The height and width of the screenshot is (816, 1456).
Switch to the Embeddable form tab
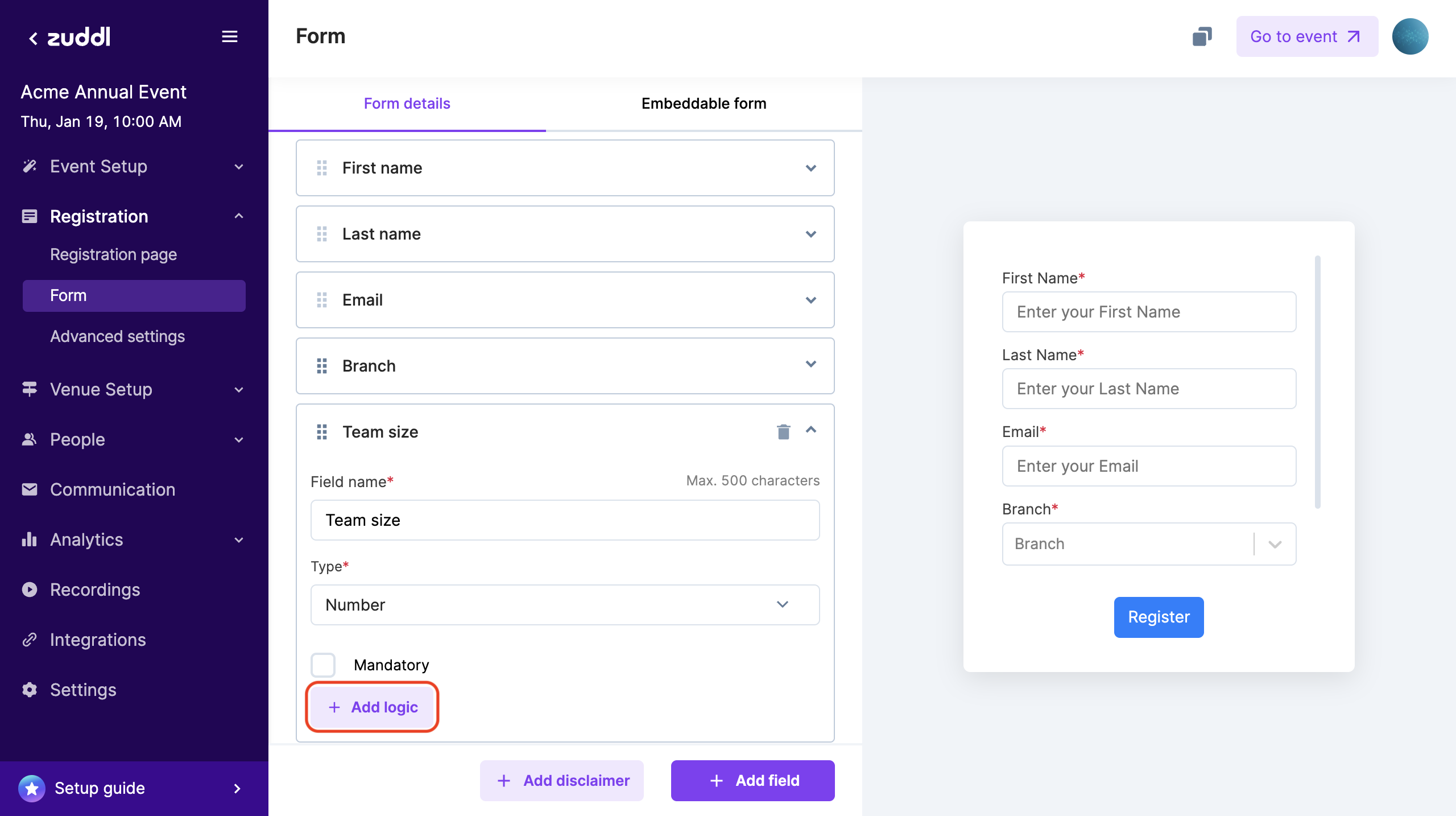point(704,104)
